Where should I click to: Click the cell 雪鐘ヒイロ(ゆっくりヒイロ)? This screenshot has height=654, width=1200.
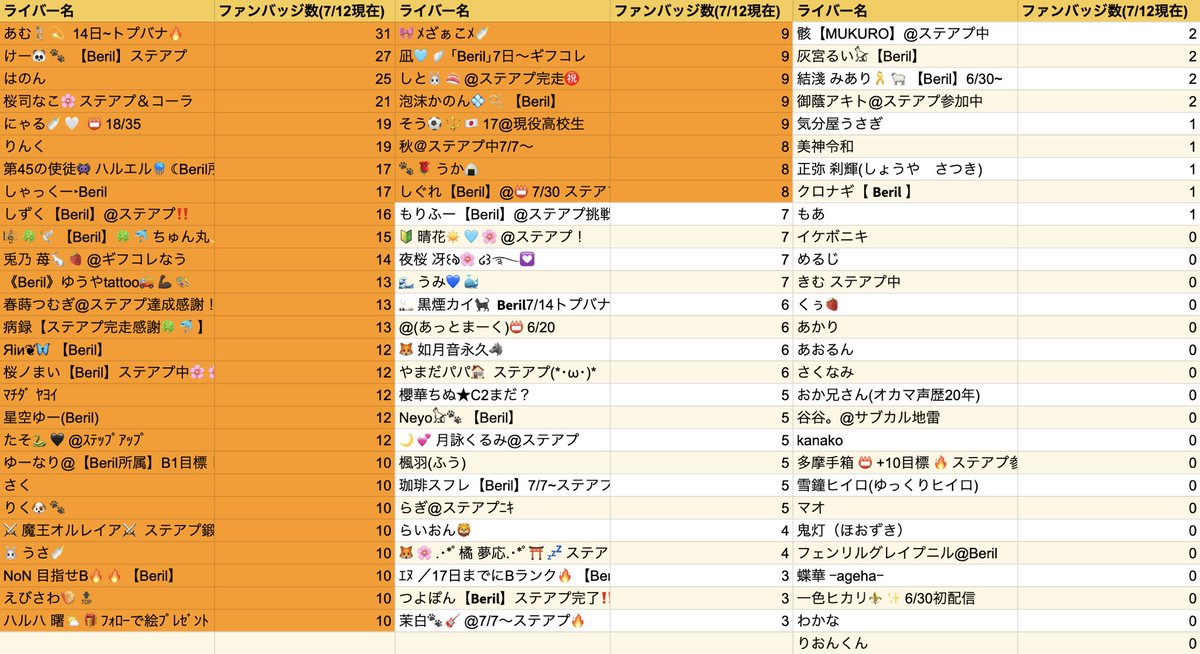pyautogui.click(x=905, y=485)
